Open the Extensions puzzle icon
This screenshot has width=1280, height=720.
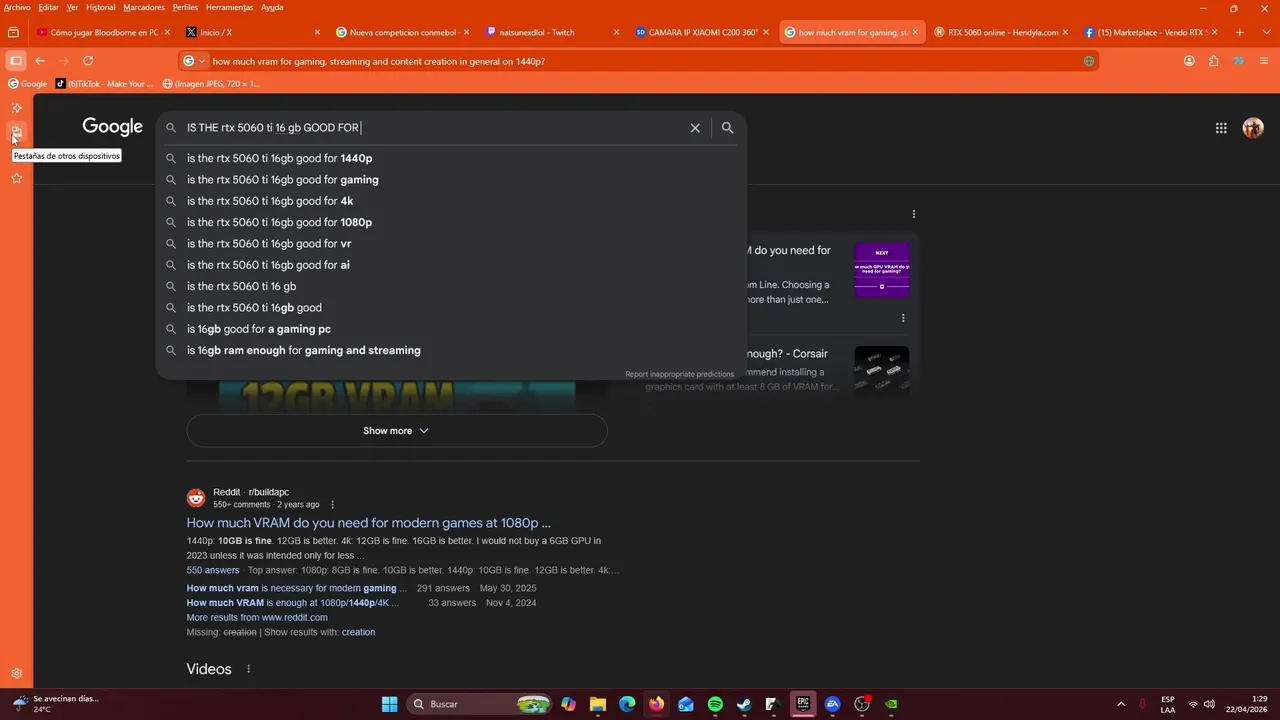(x=1213, y=61)
